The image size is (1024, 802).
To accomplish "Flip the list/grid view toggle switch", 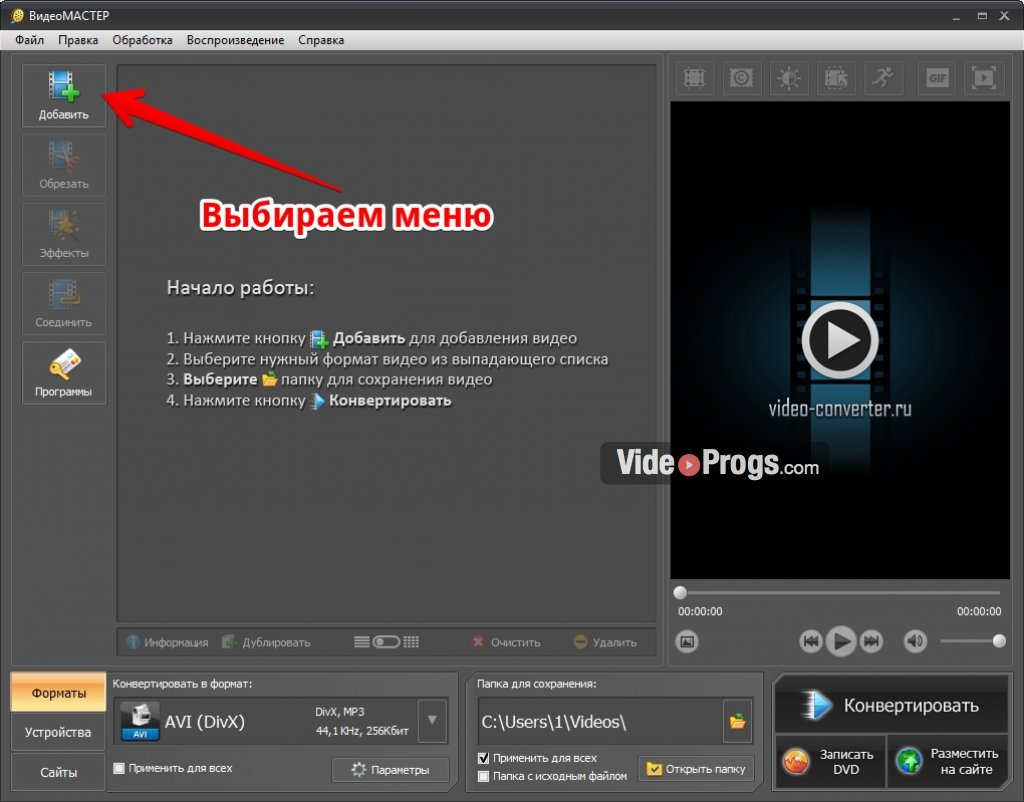I will point(386,642).
